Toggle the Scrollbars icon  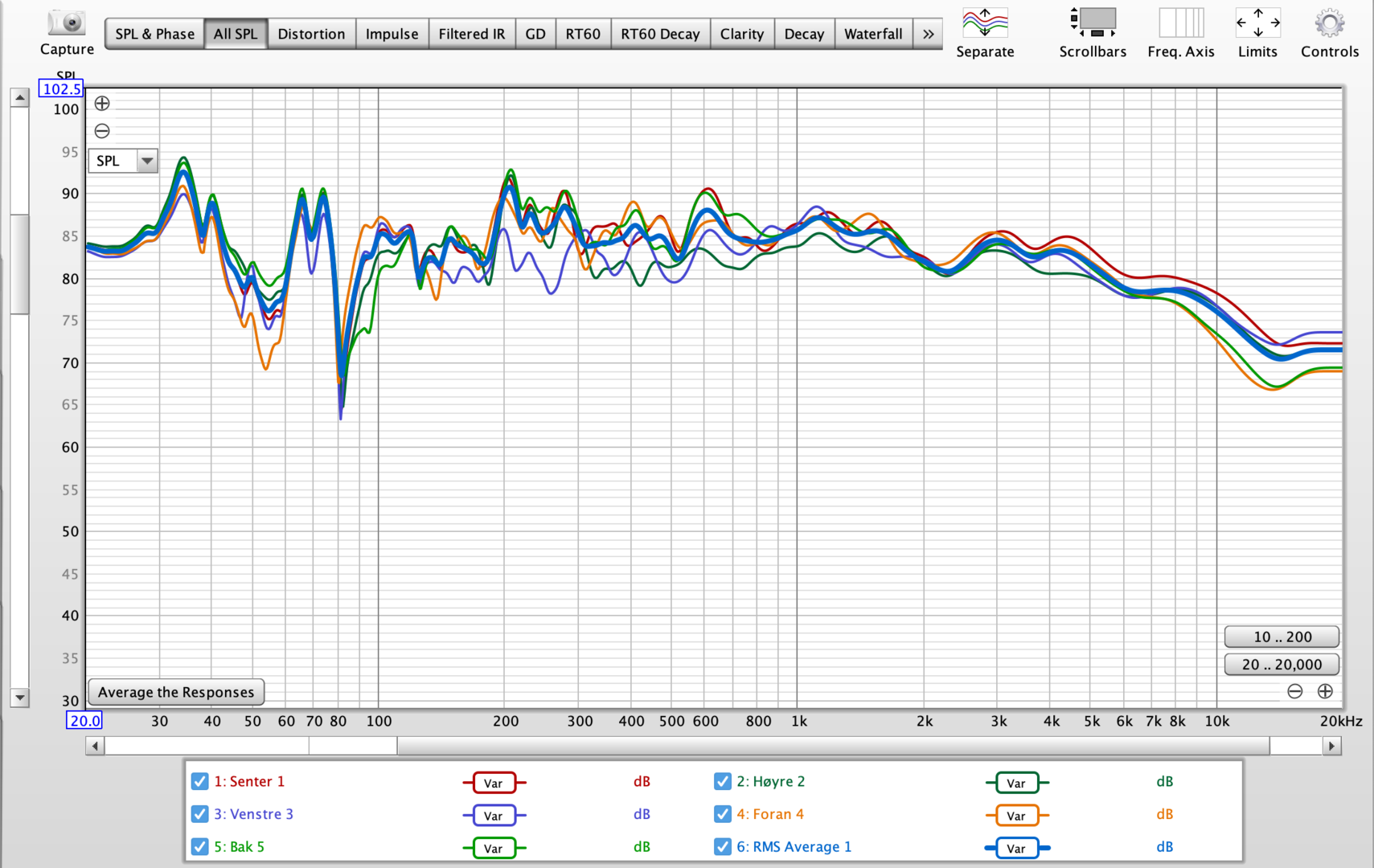click(x=1092, y=23)
